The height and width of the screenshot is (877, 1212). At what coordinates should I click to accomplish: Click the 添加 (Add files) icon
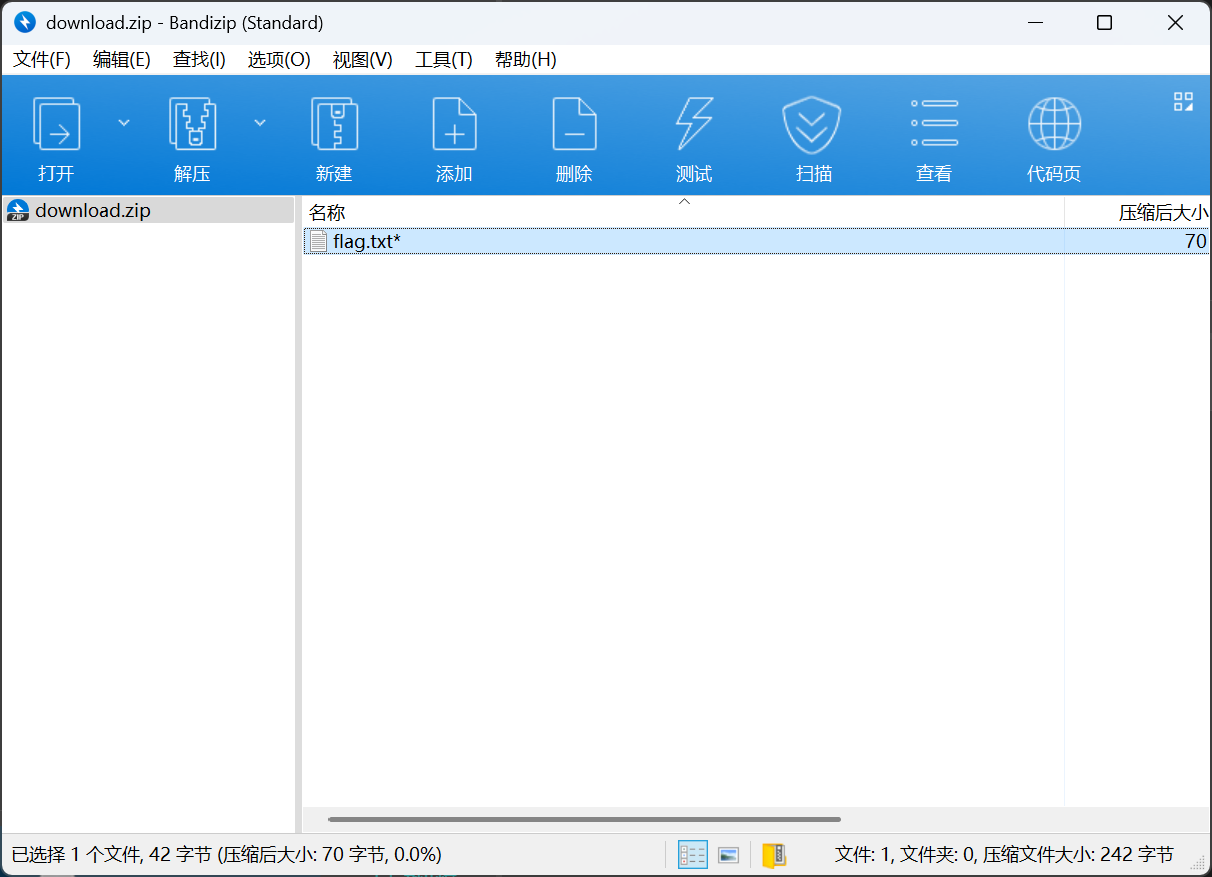[454, 124]
